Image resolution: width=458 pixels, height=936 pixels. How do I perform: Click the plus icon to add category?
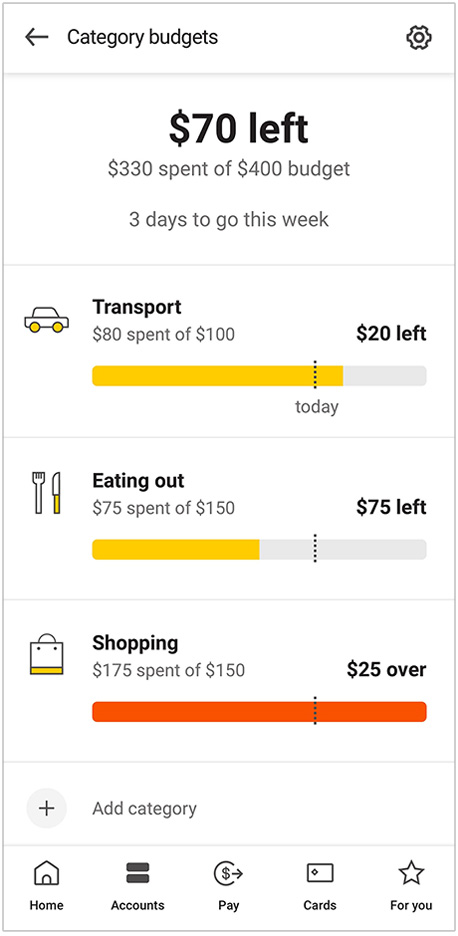(x=47, y=808)
